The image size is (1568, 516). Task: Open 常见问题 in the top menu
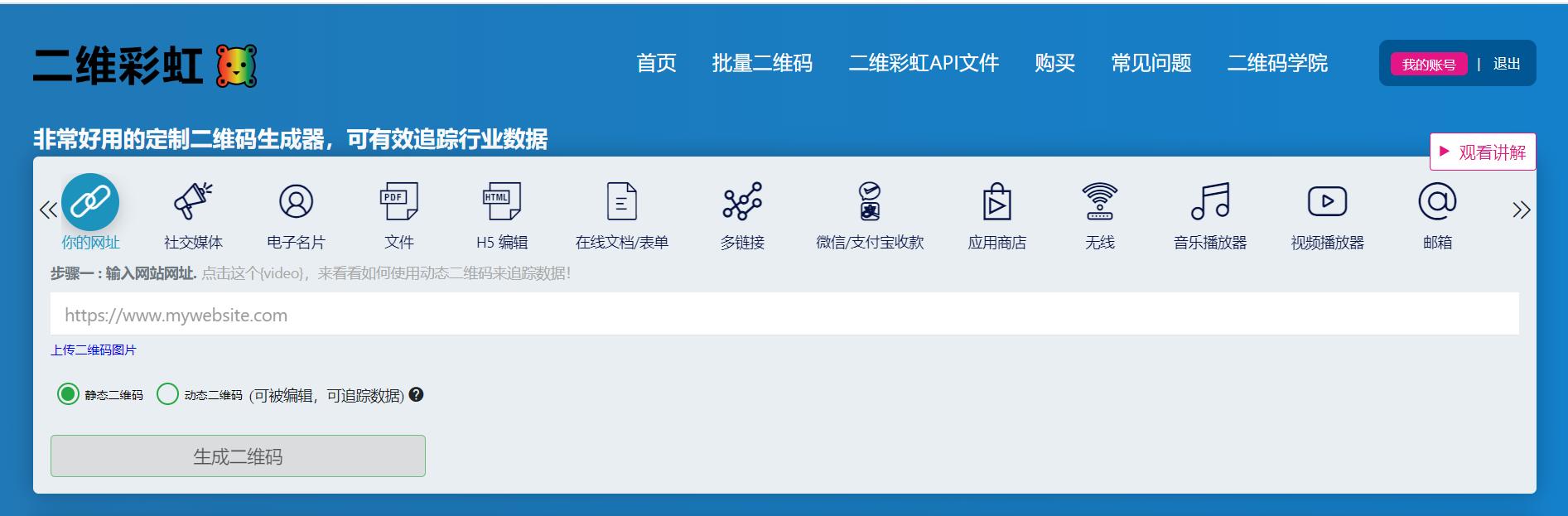(x=1151, y=63)
